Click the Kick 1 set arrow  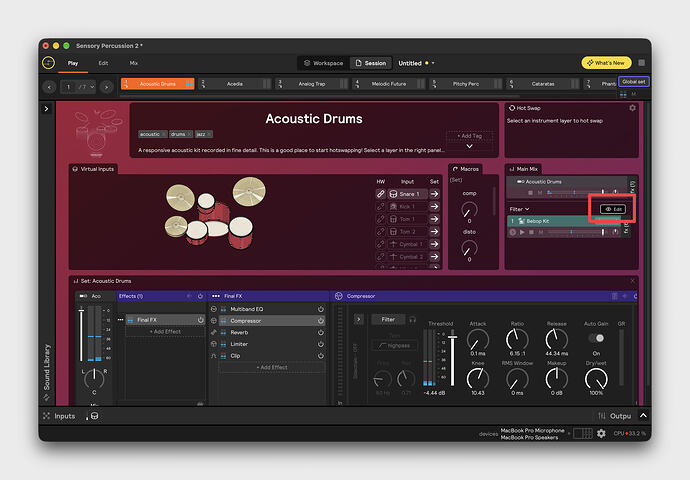click(x=434, y=206)
